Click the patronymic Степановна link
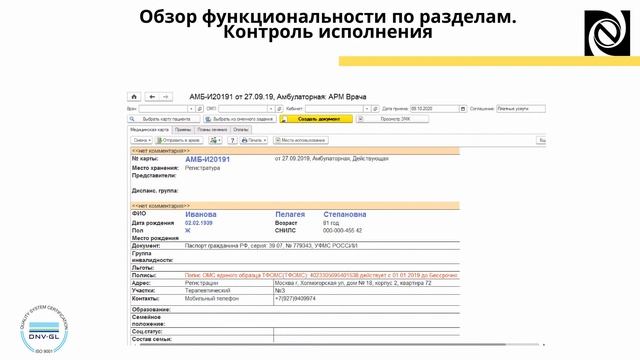Screen dimensions: 640x360 tap(344, 215)
